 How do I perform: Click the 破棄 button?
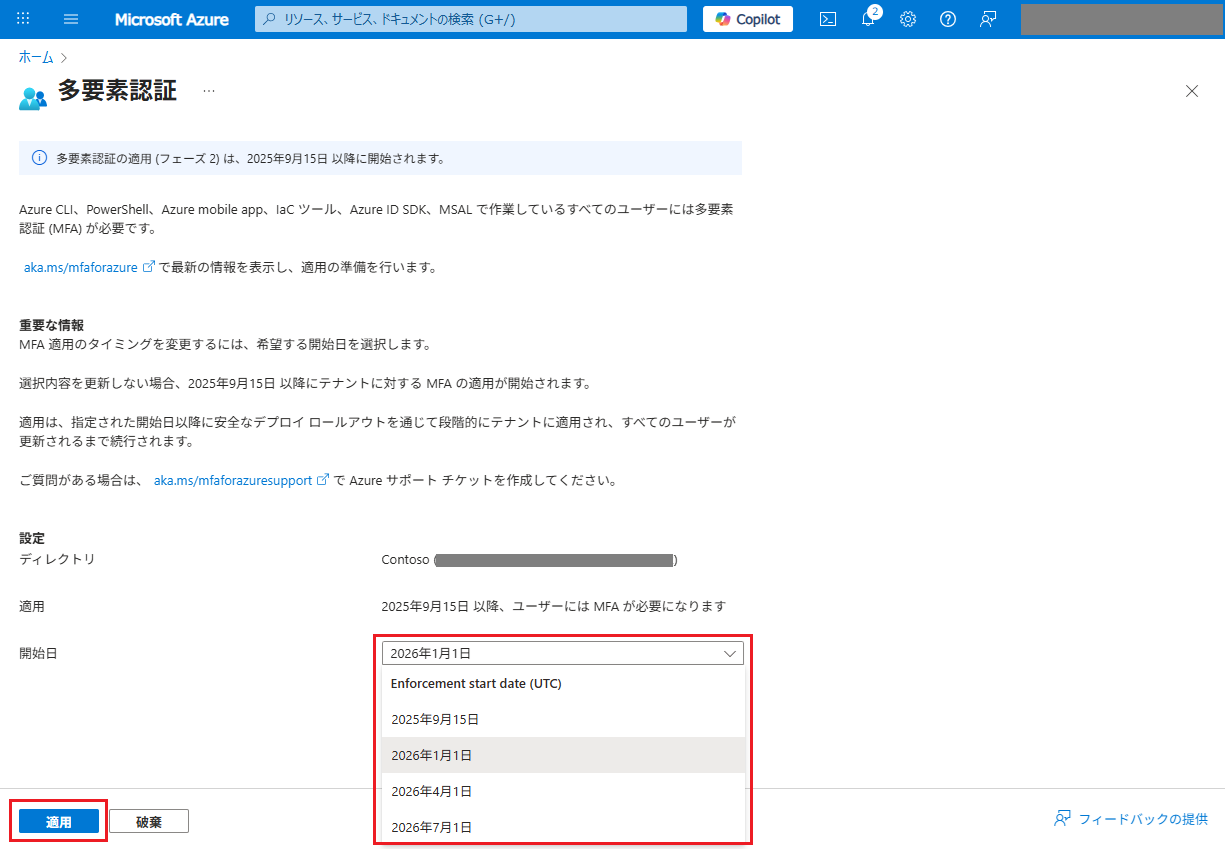(148, 819)
